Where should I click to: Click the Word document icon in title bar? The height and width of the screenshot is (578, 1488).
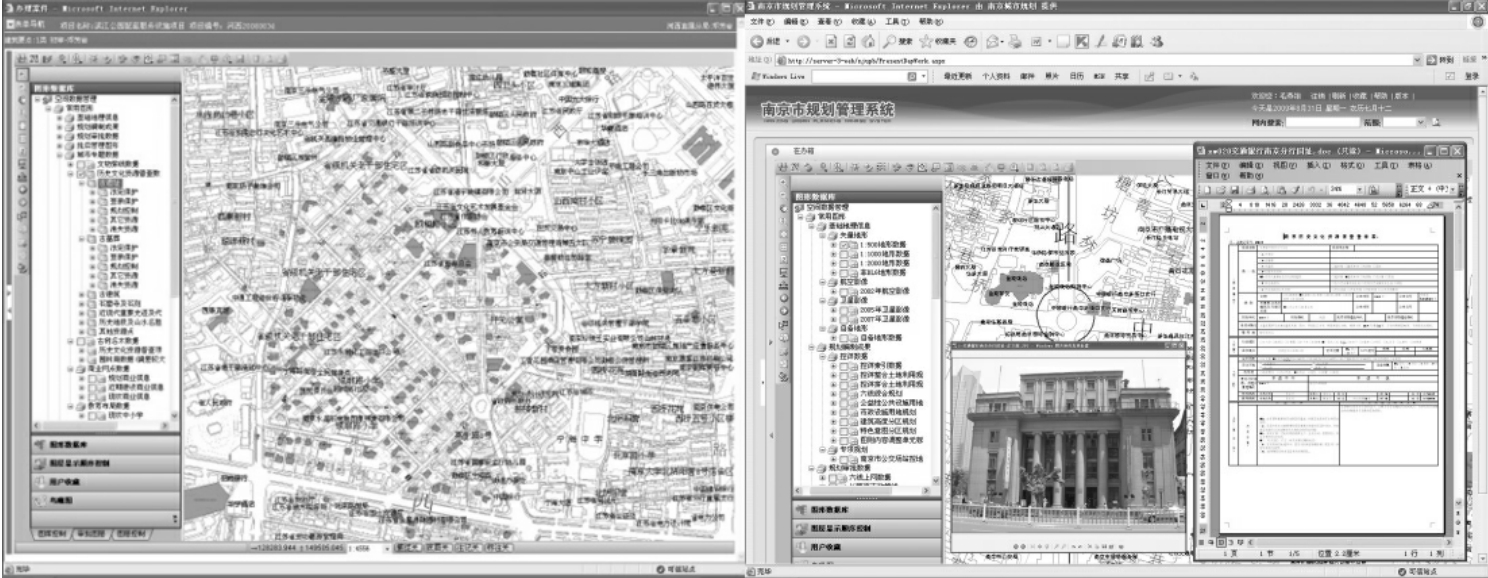click(x=1202, y=150)
